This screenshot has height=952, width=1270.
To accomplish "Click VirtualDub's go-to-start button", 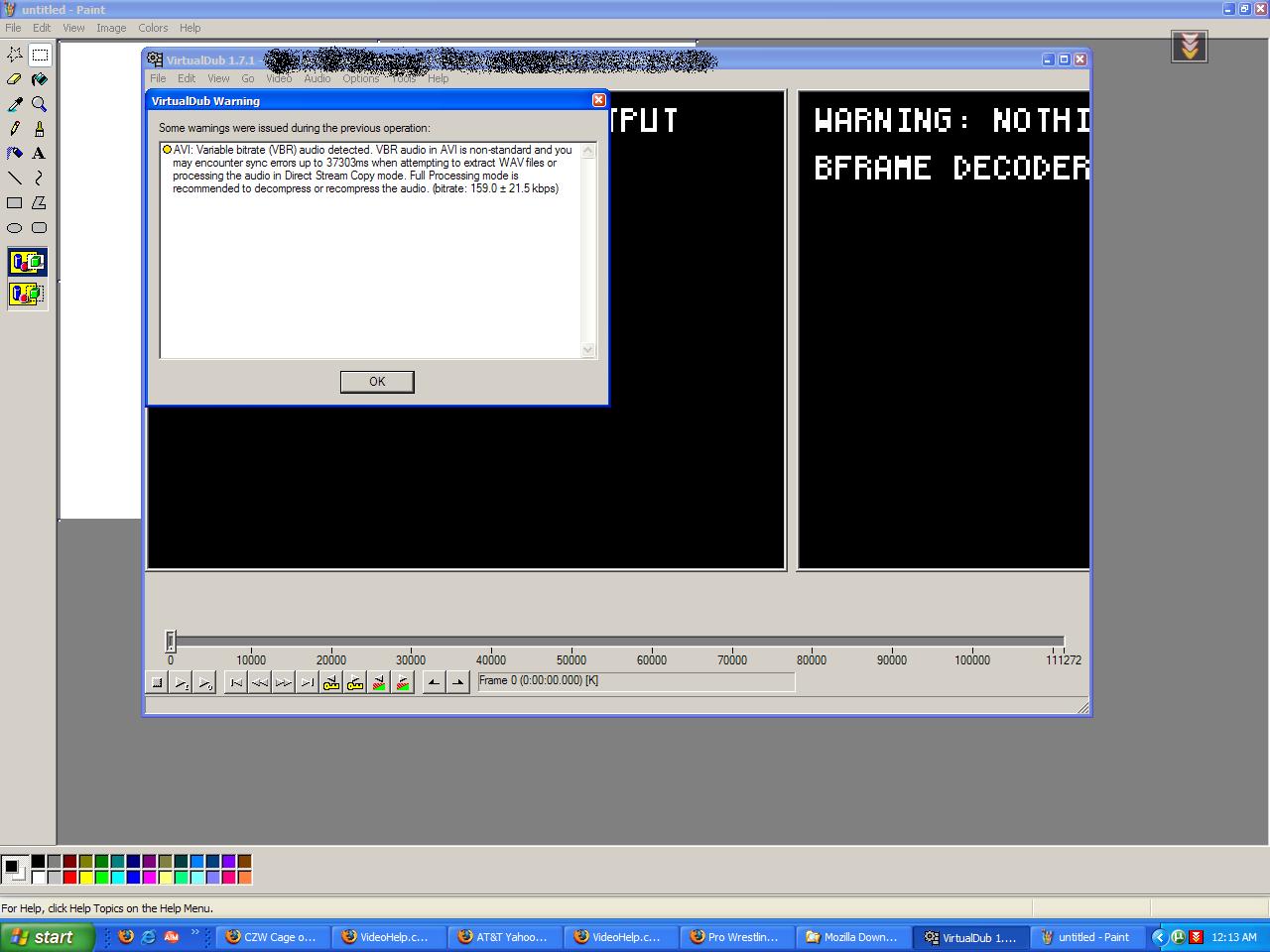I will pyautogui.click(x=236, y=682).
